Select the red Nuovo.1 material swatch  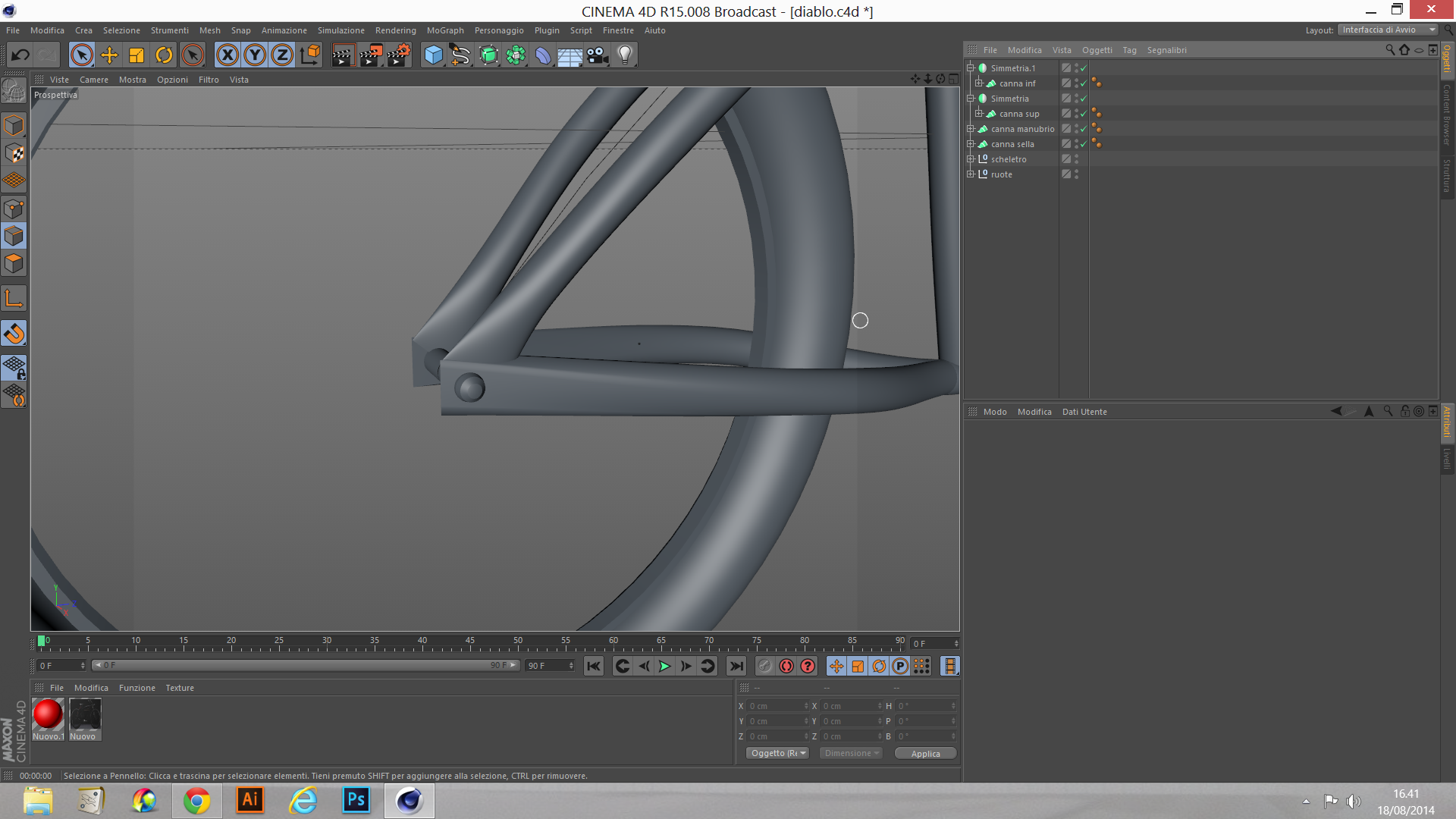point(48,714)
